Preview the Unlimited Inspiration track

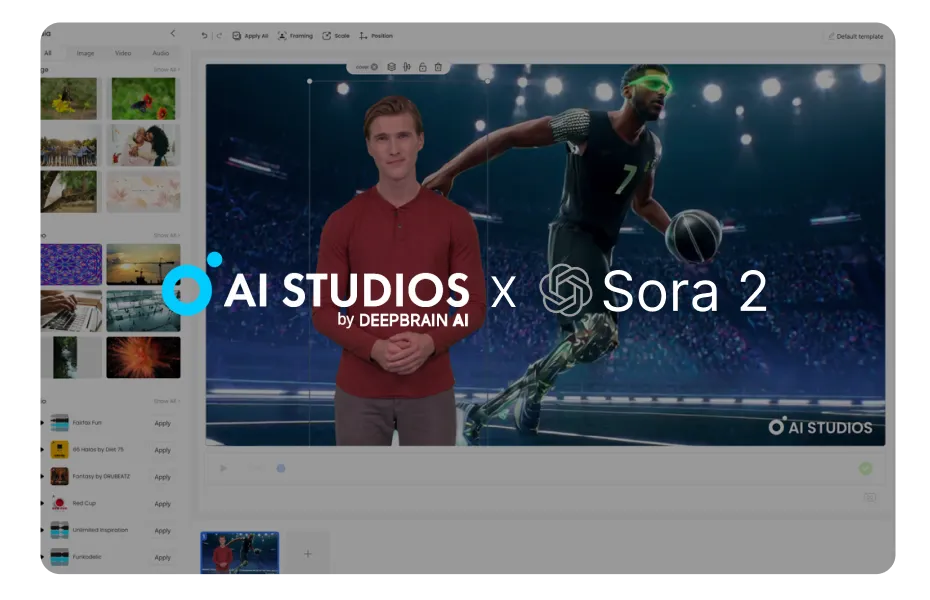pyautogui.click(x=43, y=530)
